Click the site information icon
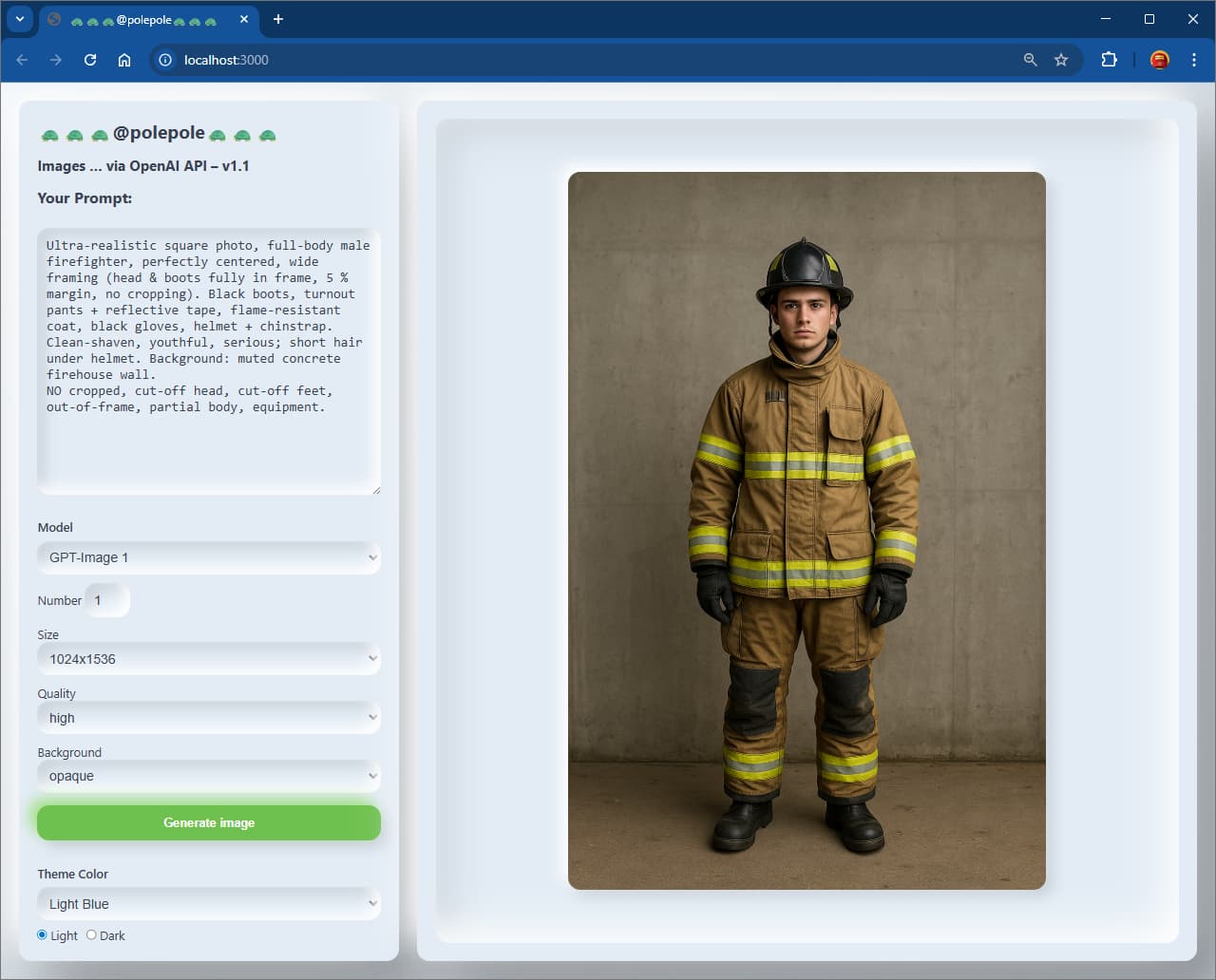1216x980 pixels. pos(165,60)
